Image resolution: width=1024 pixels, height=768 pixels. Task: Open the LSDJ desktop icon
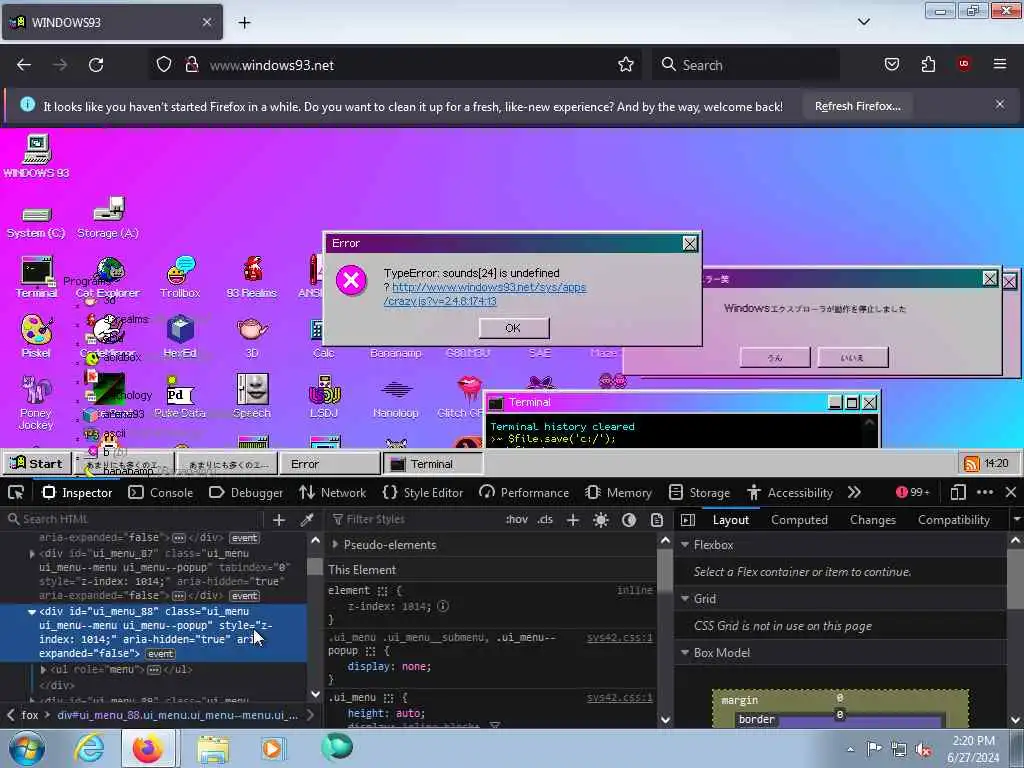(x=324, y=396)
